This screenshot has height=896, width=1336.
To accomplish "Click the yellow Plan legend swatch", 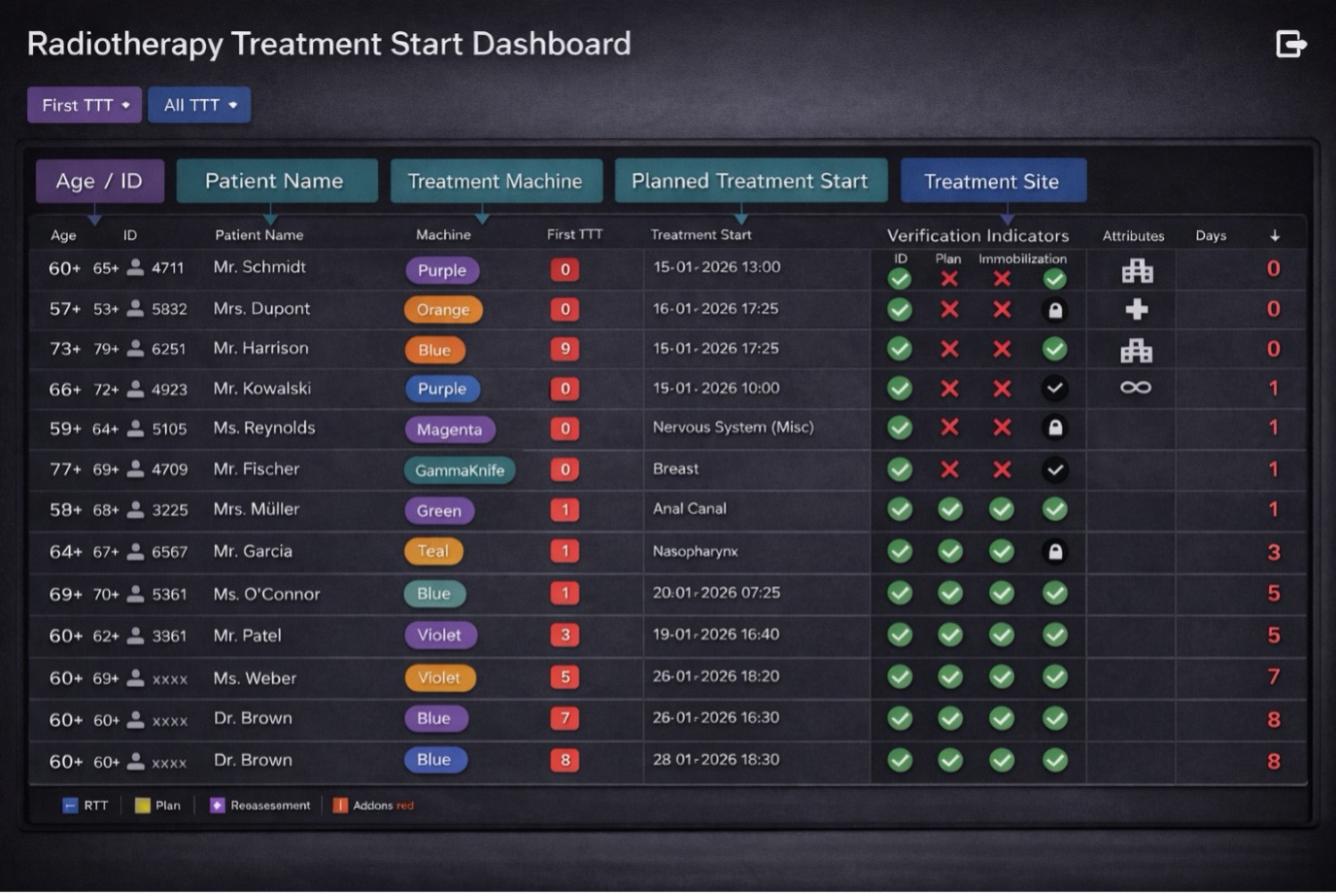I will (143, 806).
